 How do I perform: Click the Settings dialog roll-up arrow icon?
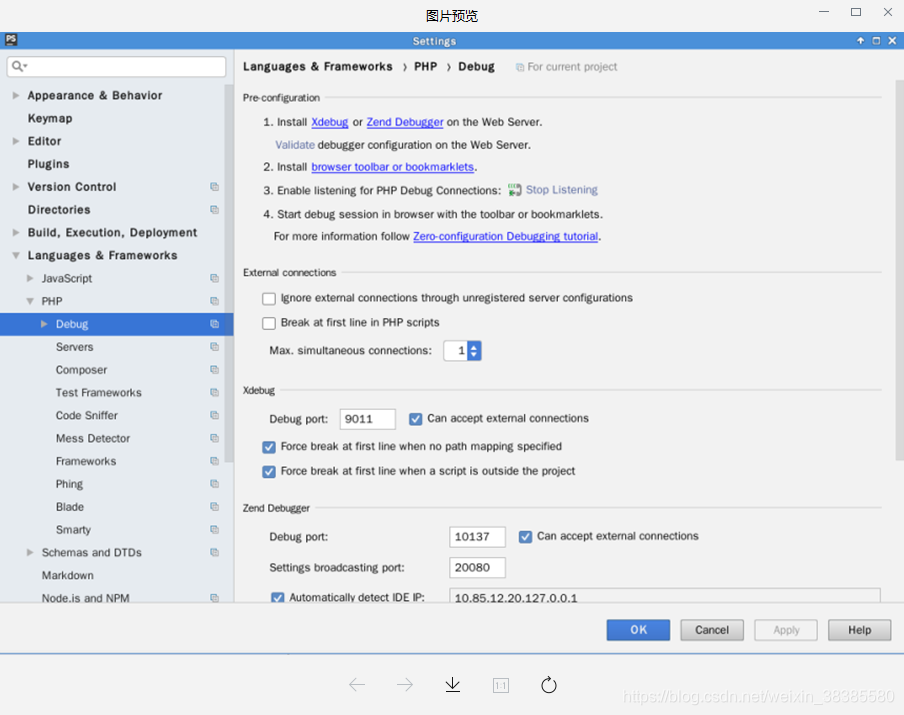point(860,40)
